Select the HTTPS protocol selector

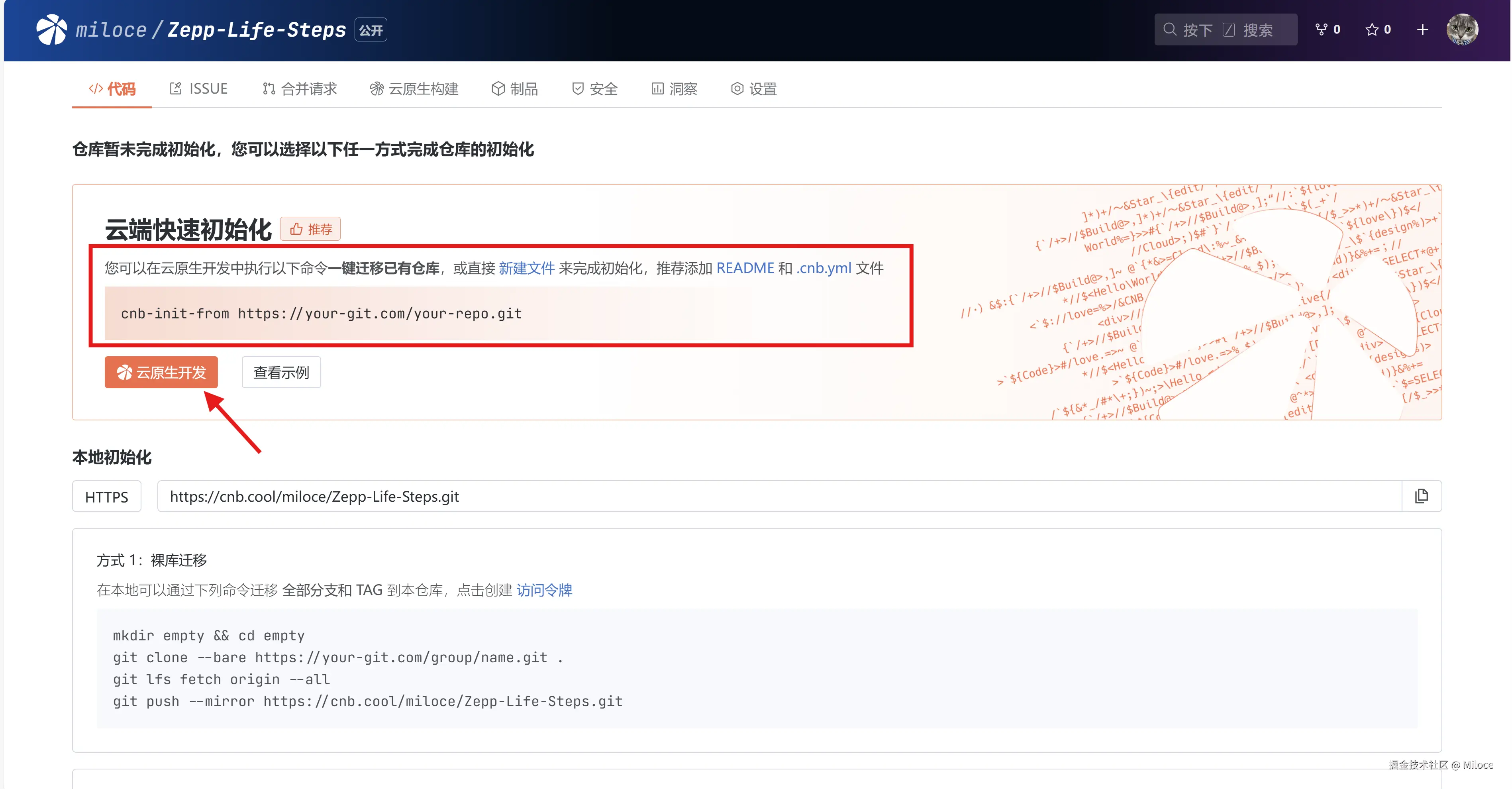[106, 496]
